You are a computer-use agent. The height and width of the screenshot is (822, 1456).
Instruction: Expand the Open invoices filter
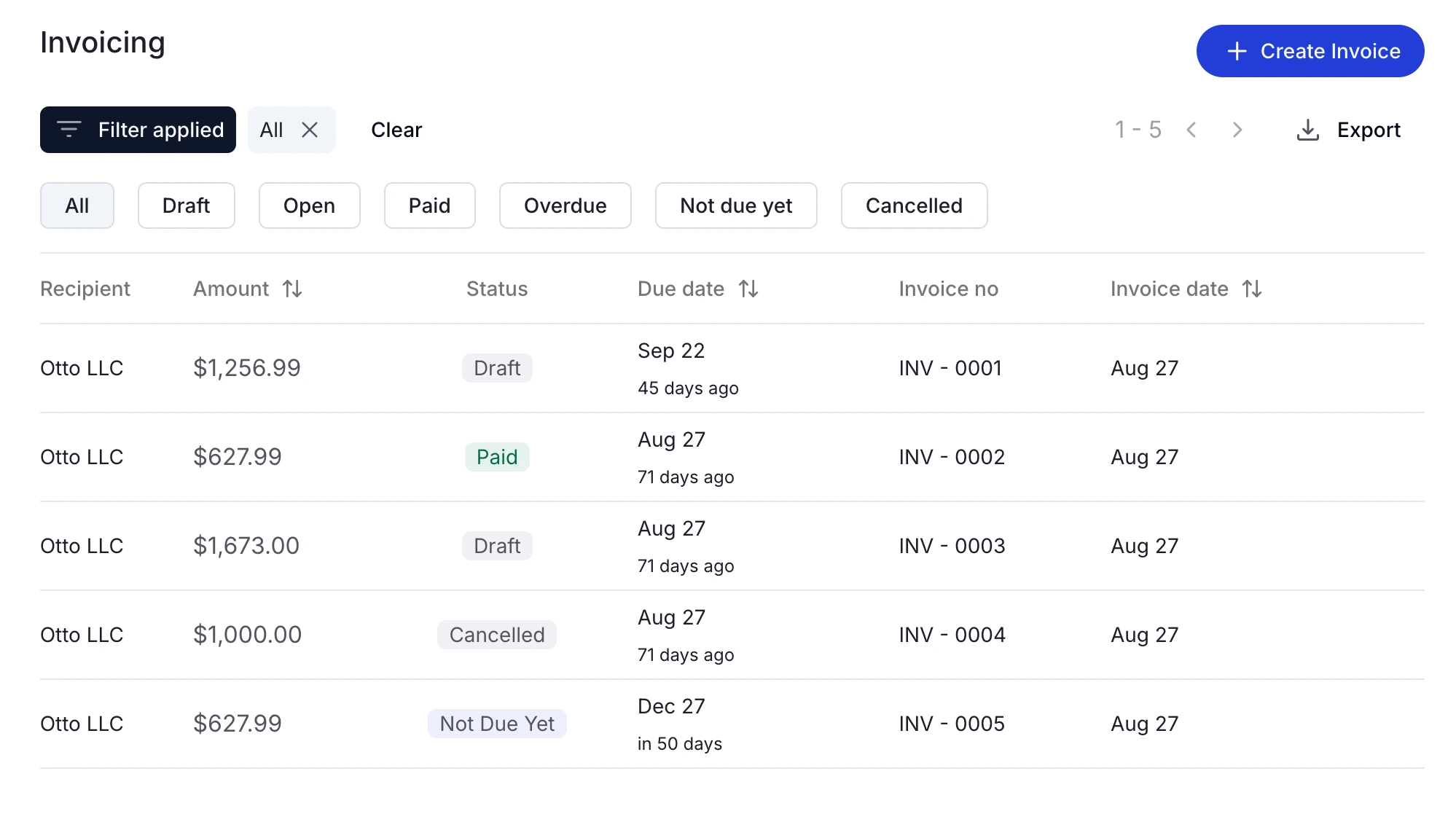[309, 205]
